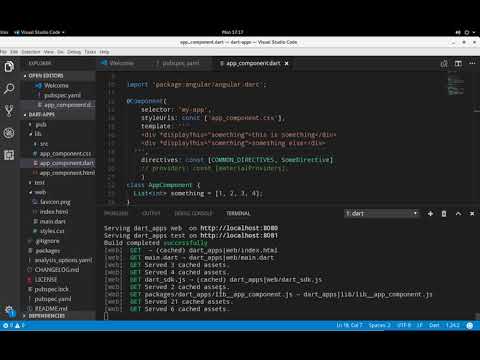Create a new terminal with plus icon

coord(430,213)
